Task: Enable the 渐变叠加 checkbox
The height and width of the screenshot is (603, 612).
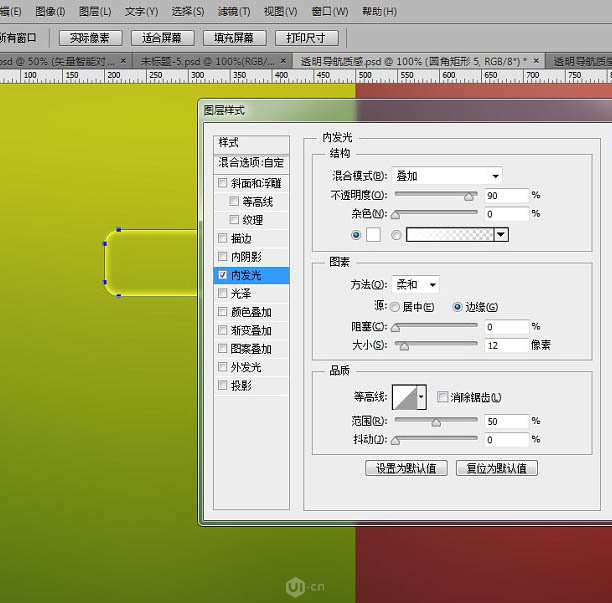Action: [222, 330]
